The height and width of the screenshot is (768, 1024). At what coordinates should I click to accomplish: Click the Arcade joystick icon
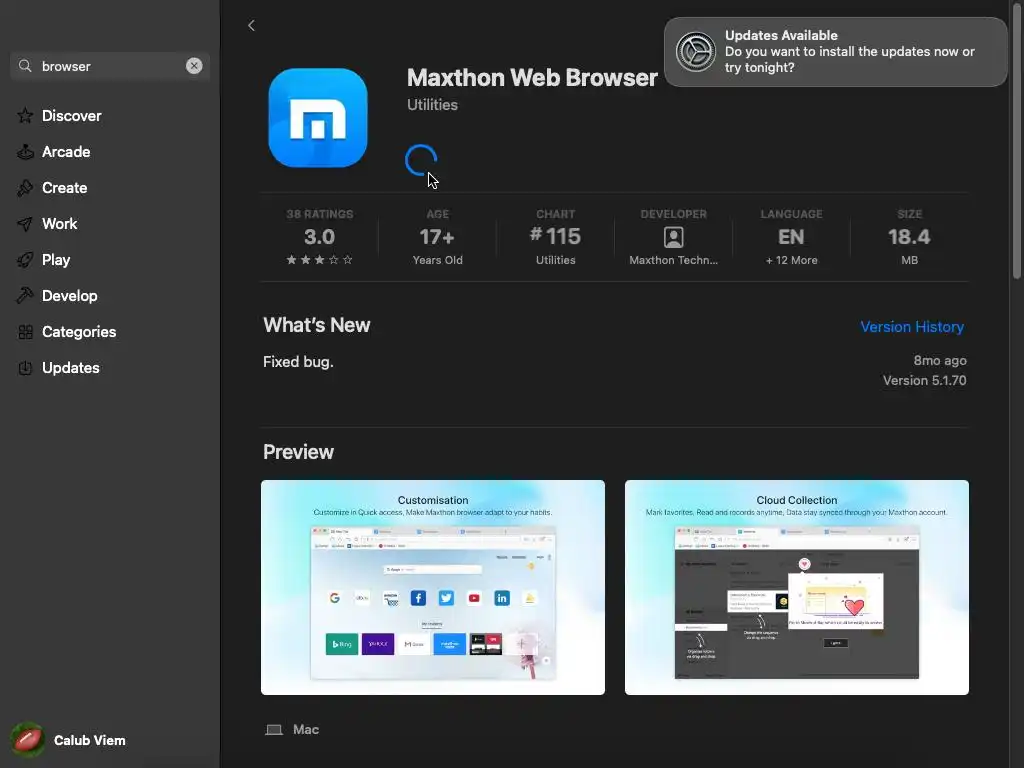click(x=25, y=152)
